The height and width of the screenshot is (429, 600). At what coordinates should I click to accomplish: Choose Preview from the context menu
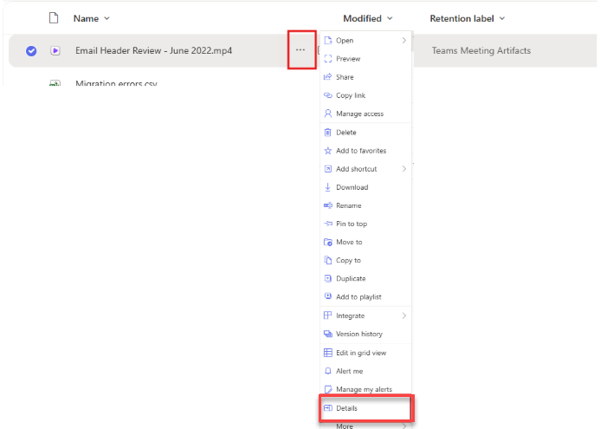[x=365, y=59]
